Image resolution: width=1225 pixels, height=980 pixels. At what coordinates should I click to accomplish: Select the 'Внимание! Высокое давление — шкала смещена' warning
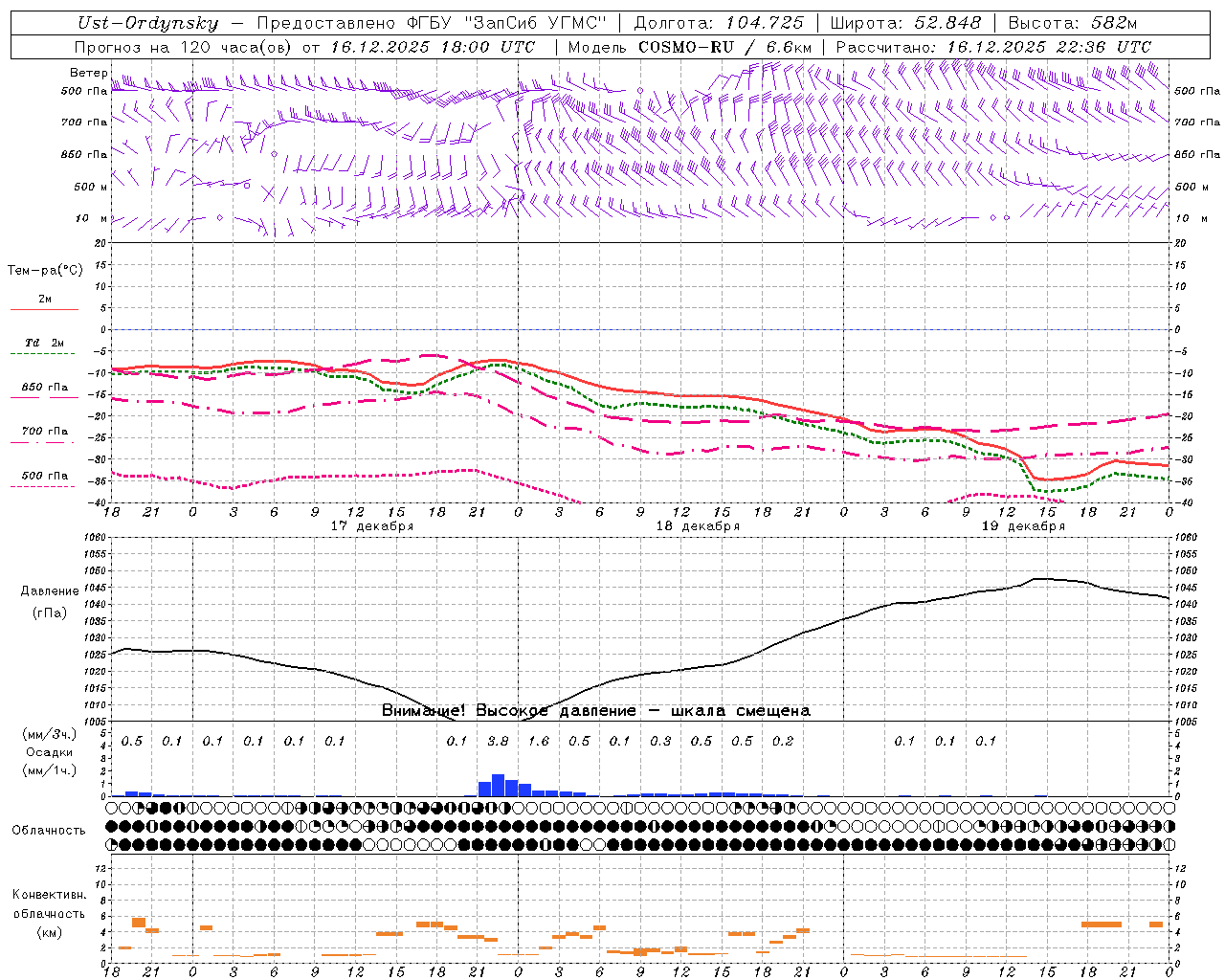[596, 711]
